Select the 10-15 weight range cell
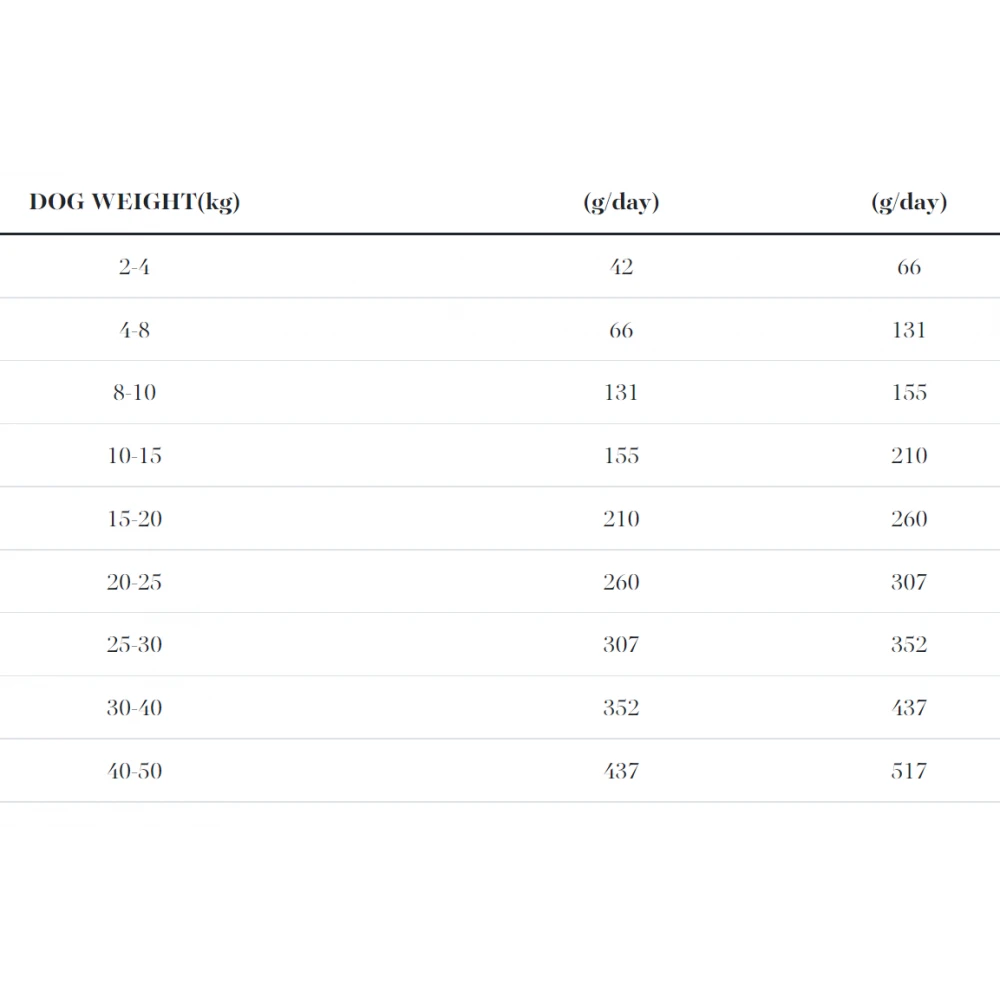 click(134, 456)
